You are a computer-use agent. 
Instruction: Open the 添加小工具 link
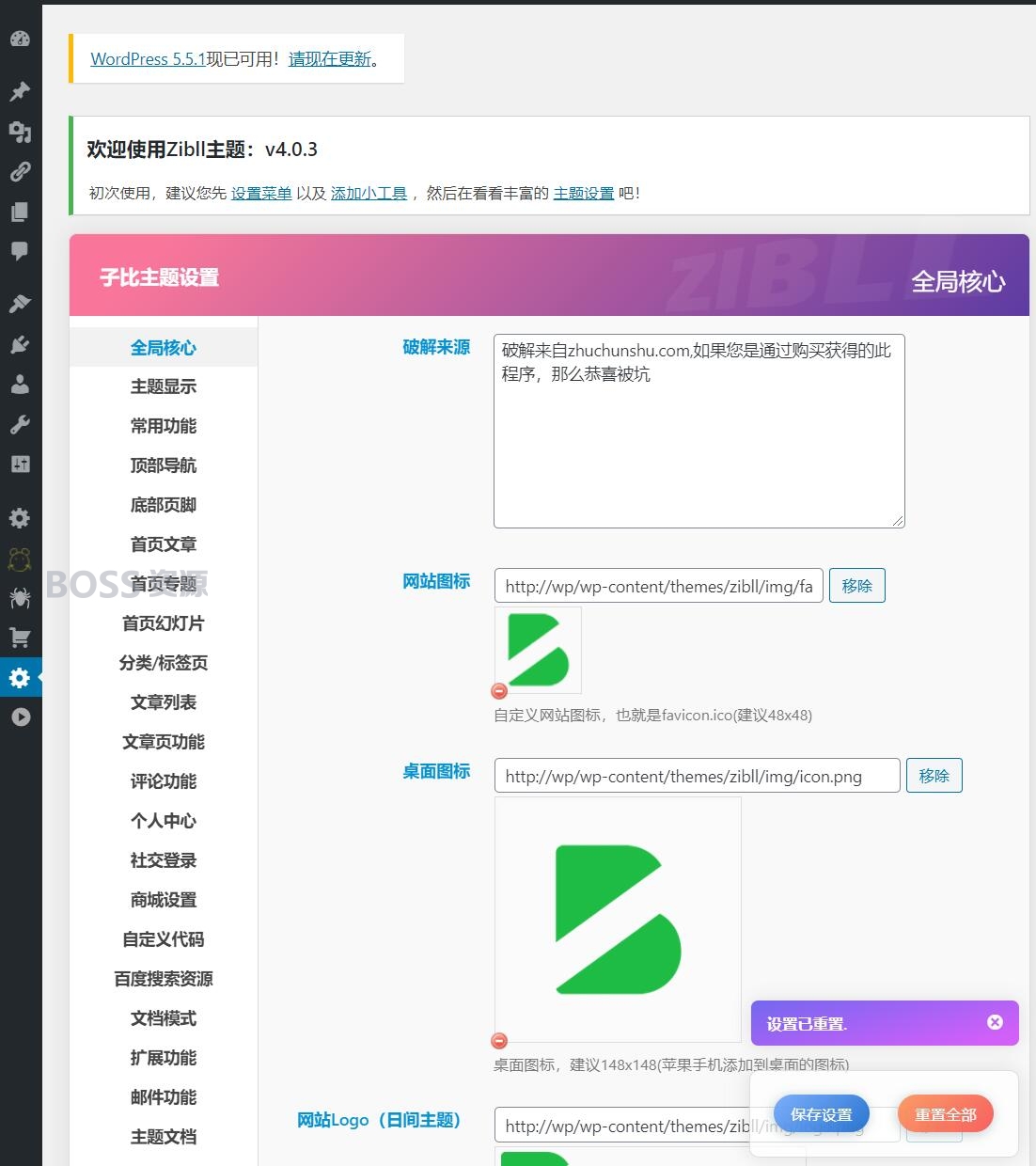(369, 193)
